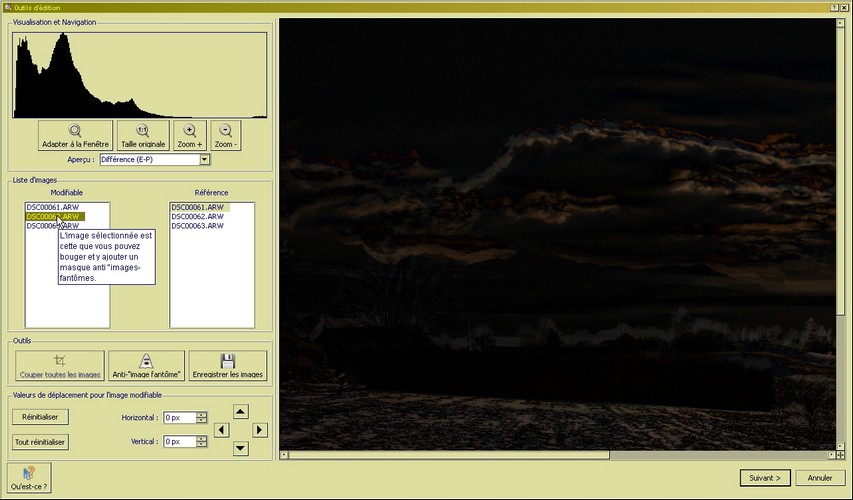
Task: Click the Zoom - magnifier button
Action: (x=225, y=135)
